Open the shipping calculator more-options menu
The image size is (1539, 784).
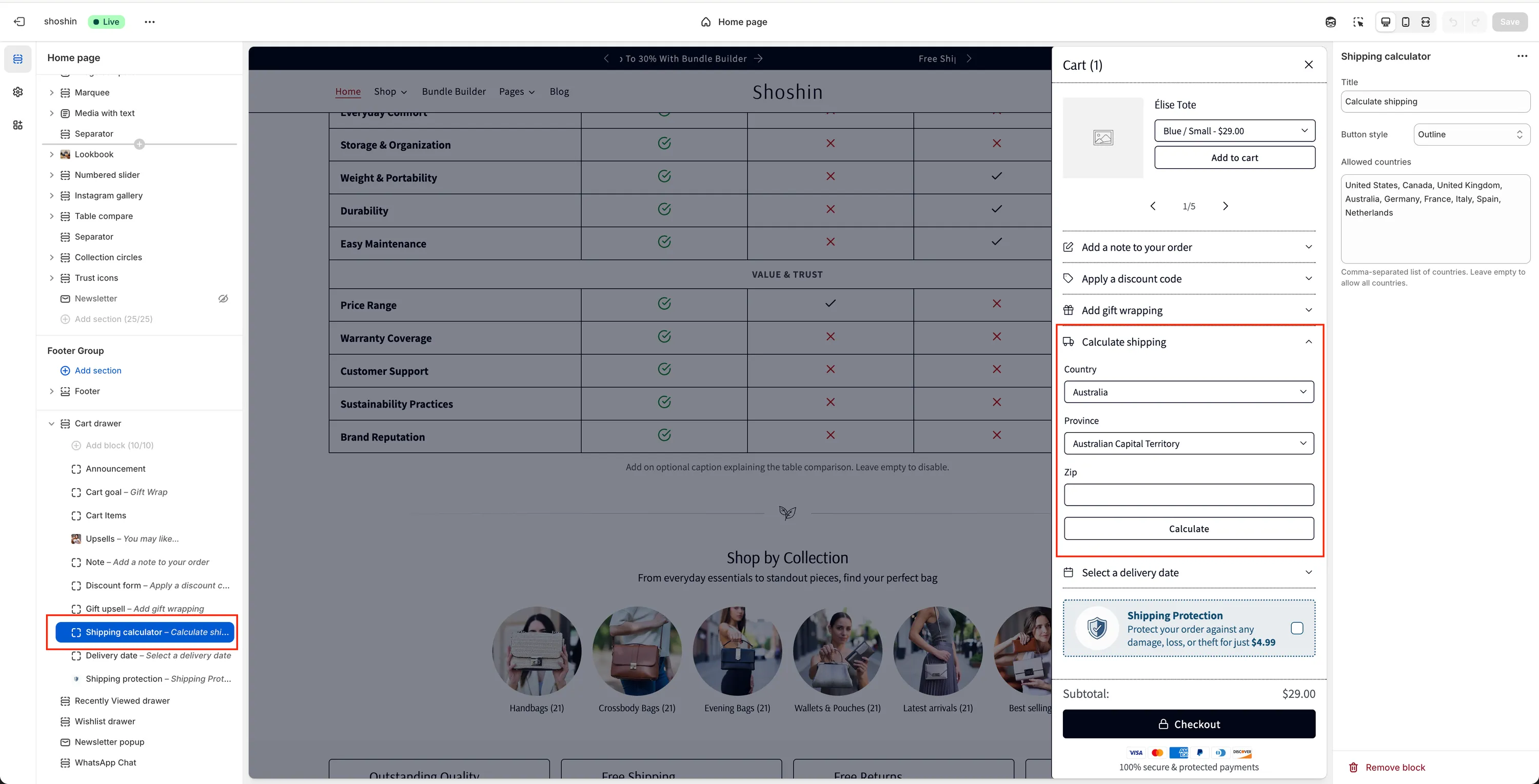tap(1522, 56)
